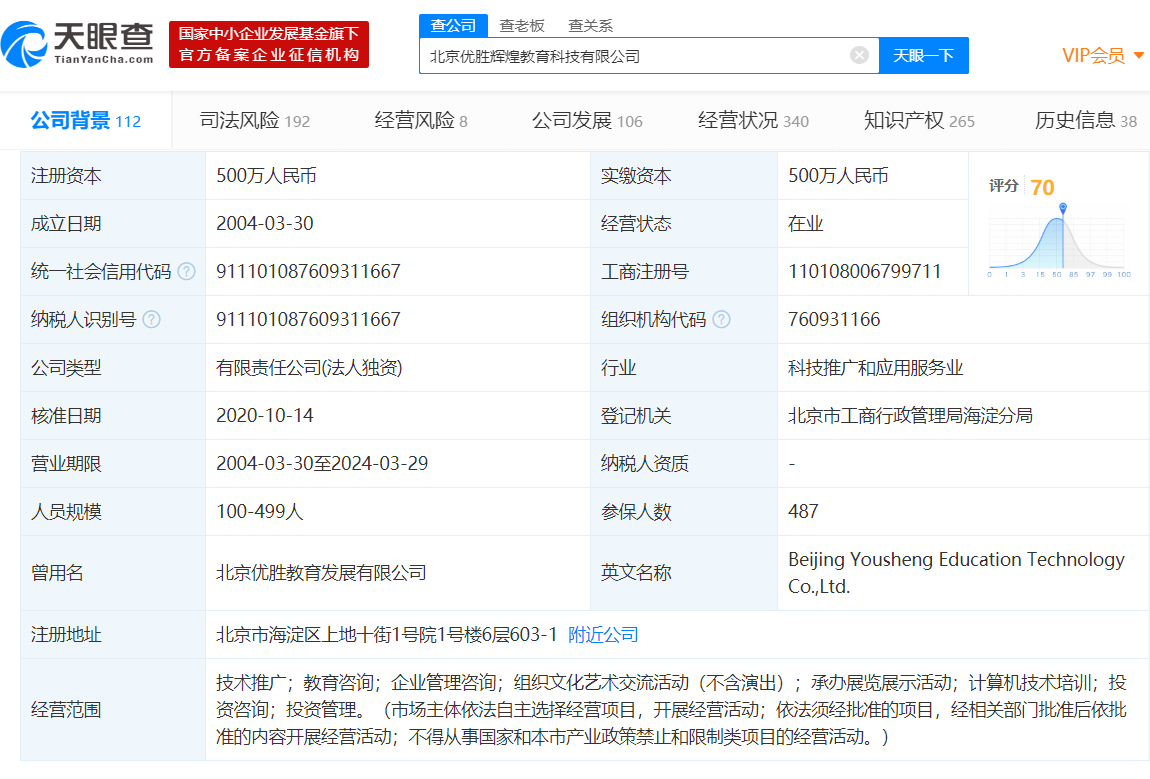The image size is (1150, 779).
Task: Open the help icon beside 纳税人识别号
Action: pyautogui.click(x=150, y=319)
